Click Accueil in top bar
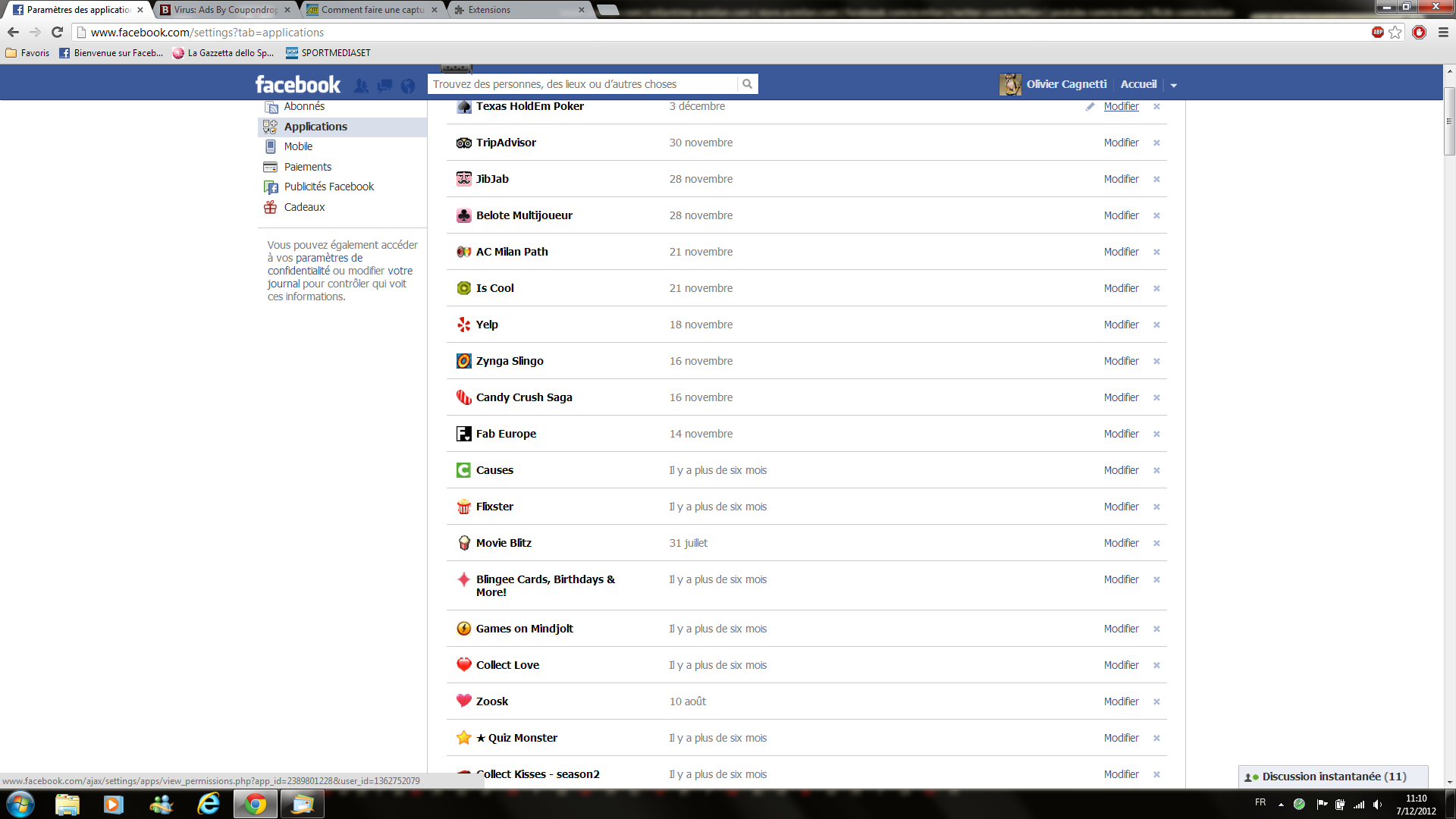The height and width of the screenshot is (819, 1456). 1138,84
